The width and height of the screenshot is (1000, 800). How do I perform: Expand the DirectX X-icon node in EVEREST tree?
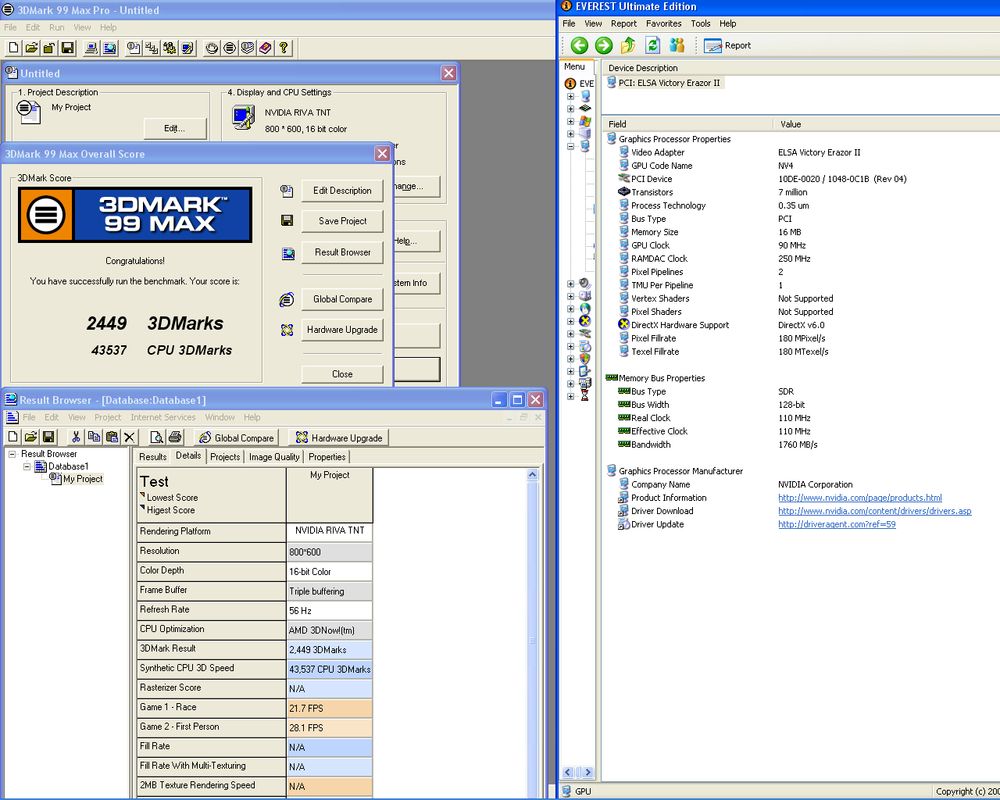point(571,322)
